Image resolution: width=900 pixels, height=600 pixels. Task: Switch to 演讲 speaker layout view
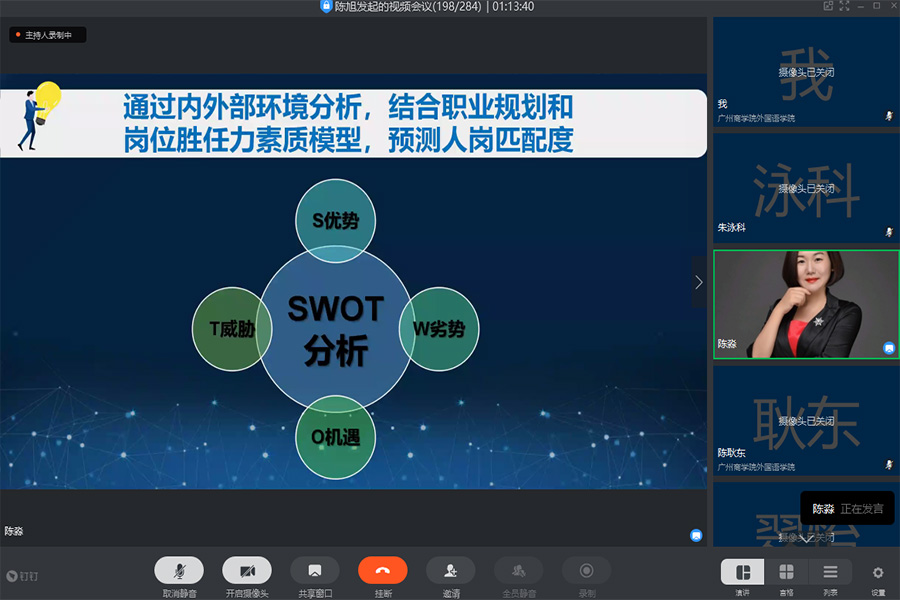(742, 572)
